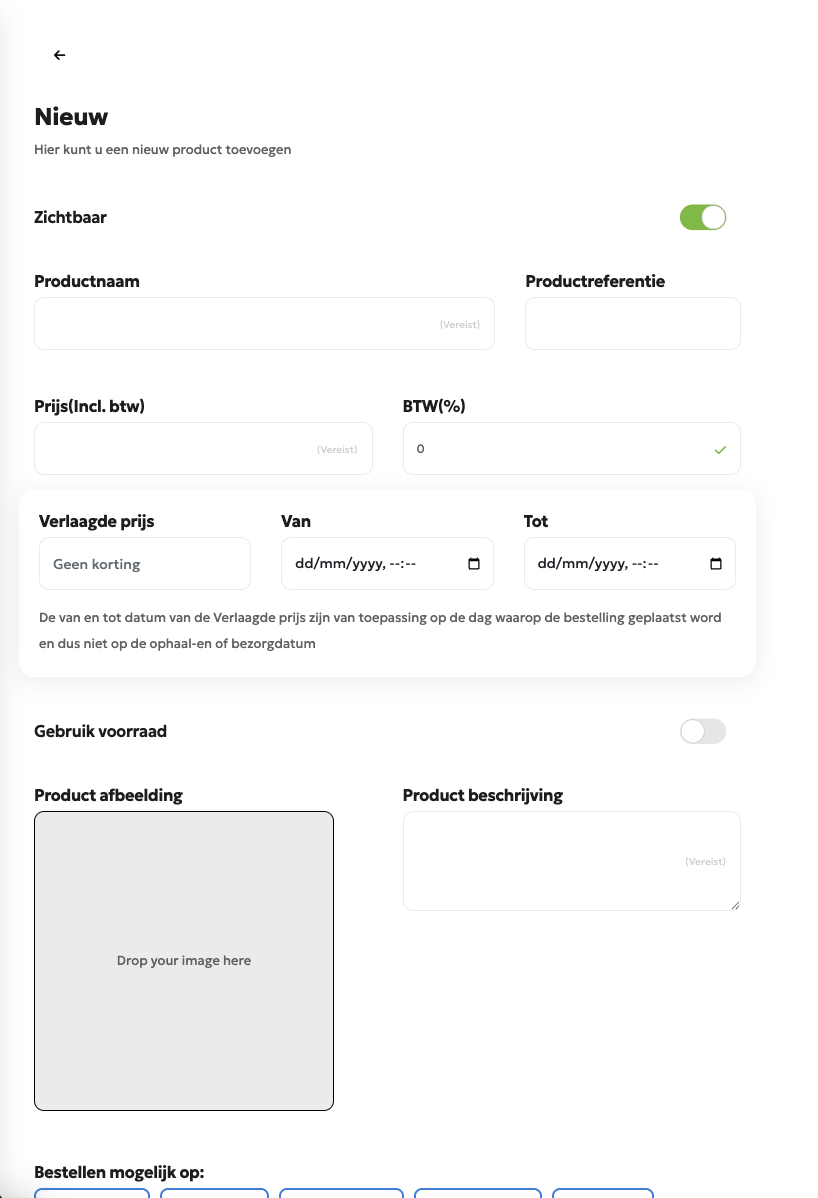Open the BTW(%) dropdown

tap(571, 448)
